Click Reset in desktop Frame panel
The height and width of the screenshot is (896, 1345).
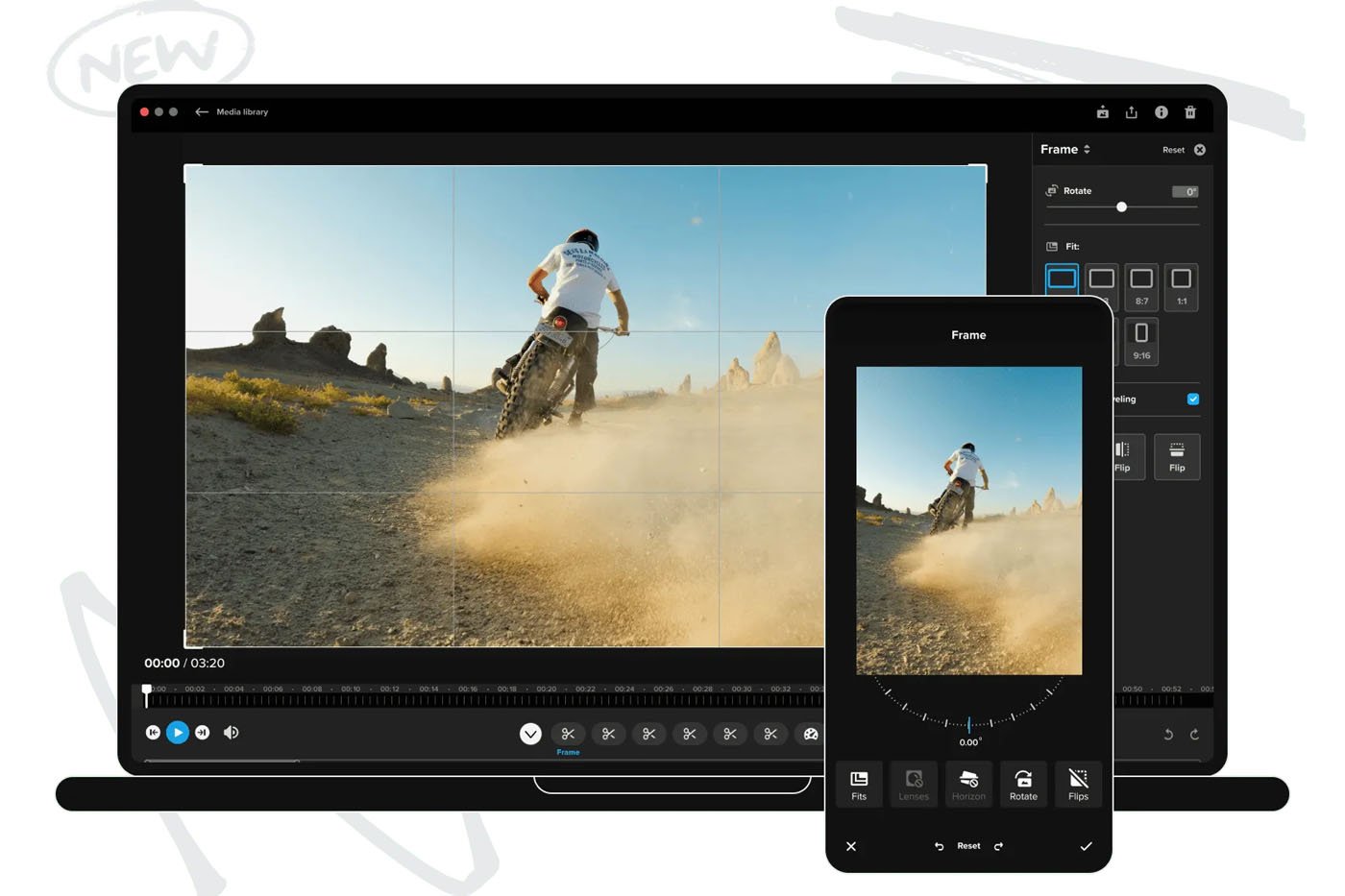[1173, 150]
